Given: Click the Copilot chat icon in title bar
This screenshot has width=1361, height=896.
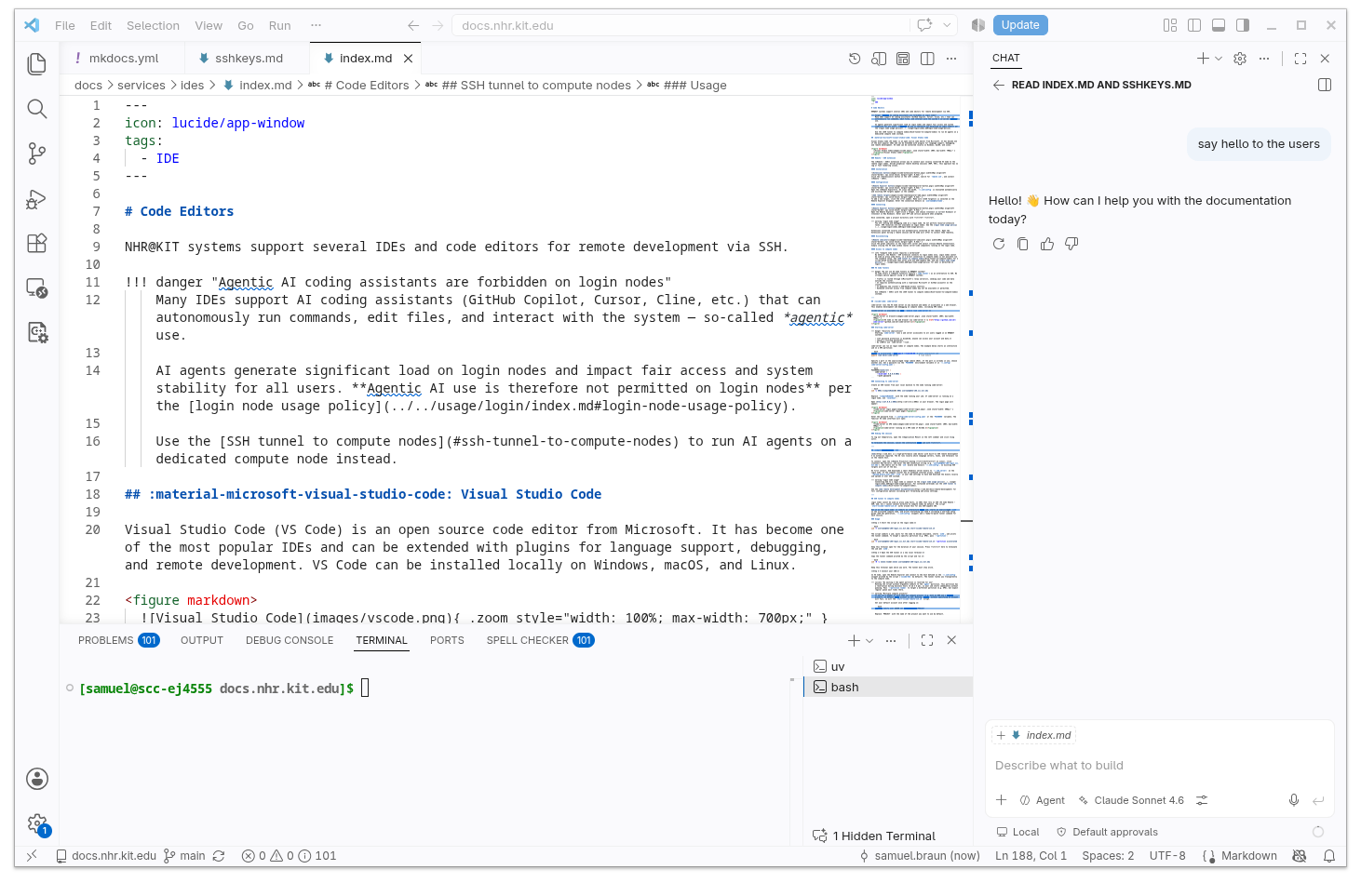Looking at the screenshot, I should tap(924, 25).
